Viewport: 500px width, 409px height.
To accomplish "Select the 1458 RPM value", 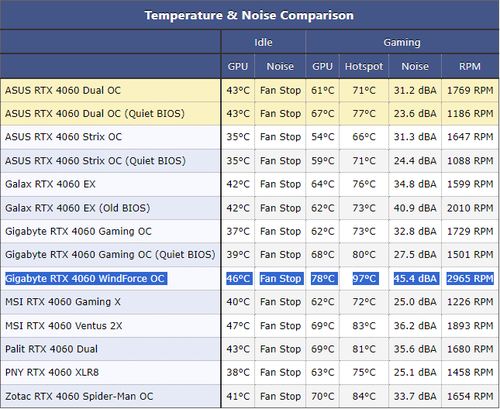I will pos(470,372).
